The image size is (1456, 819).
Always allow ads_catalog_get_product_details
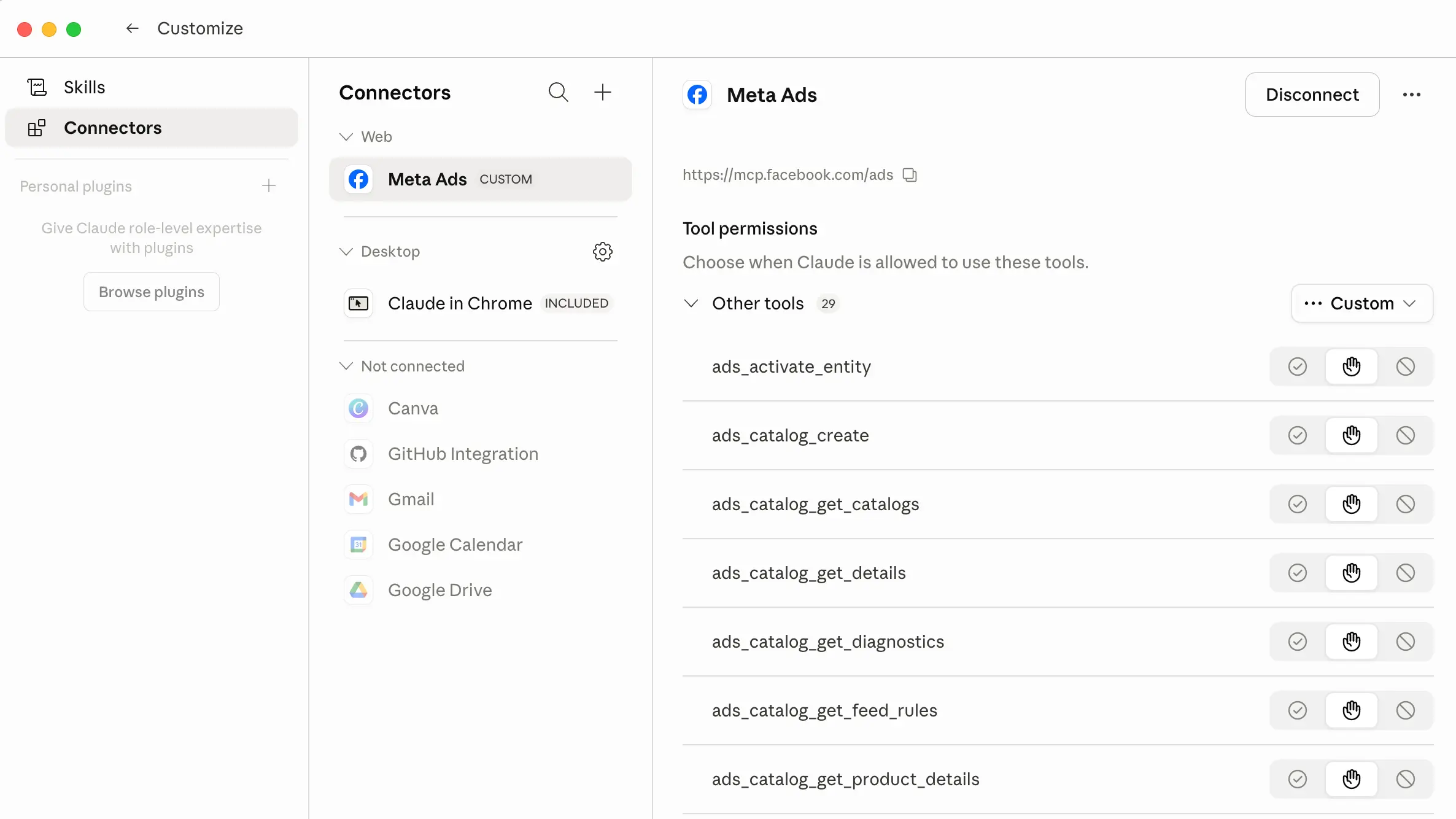click(1298, 779)
